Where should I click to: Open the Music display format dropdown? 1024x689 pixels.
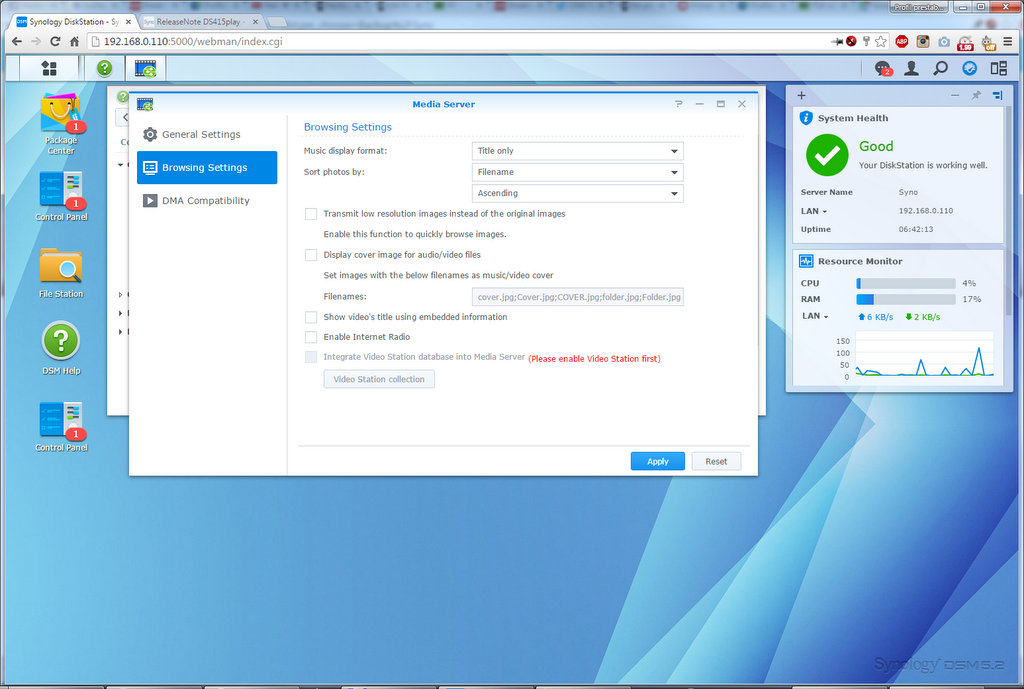577,151
